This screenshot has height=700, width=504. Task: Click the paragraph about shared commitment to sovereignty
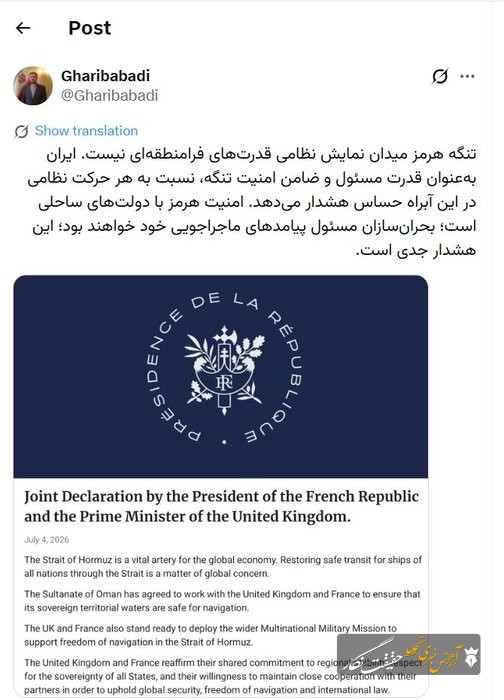click(x=223, y=676)
